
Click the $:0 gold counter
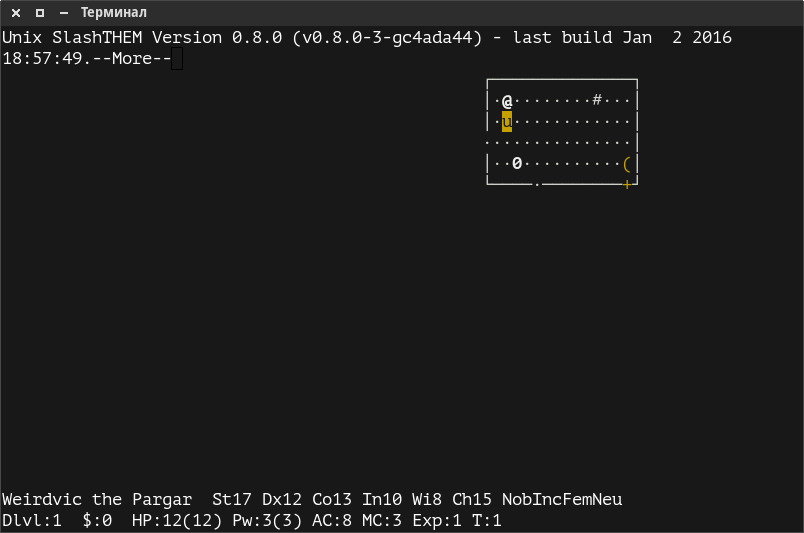coord(97,521)
